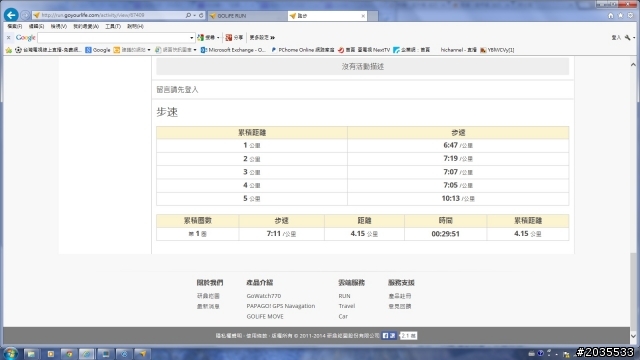Open Windows Start button
640x360 pixels.
tap(11, 353)
